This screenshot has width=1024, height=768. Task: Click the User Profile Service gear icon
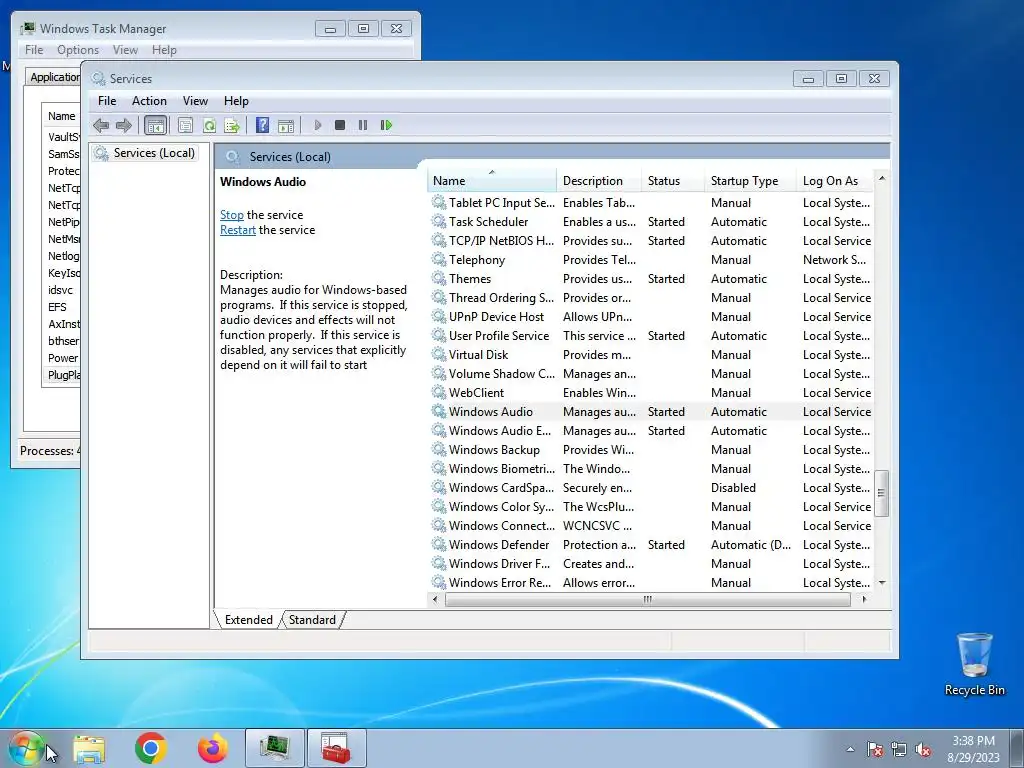click(x=439, y=336)
